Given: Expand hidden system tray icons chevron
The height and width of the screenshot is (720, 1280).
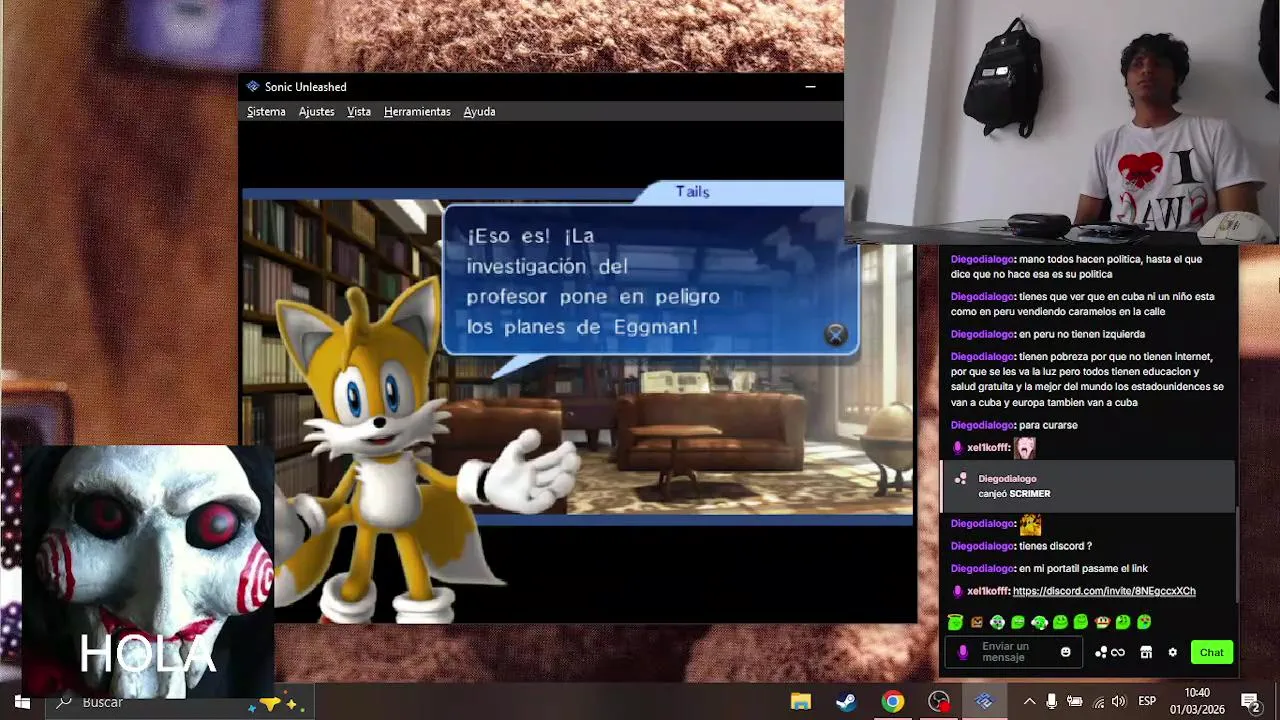Looking at the screenshot, I should 1029,702.
